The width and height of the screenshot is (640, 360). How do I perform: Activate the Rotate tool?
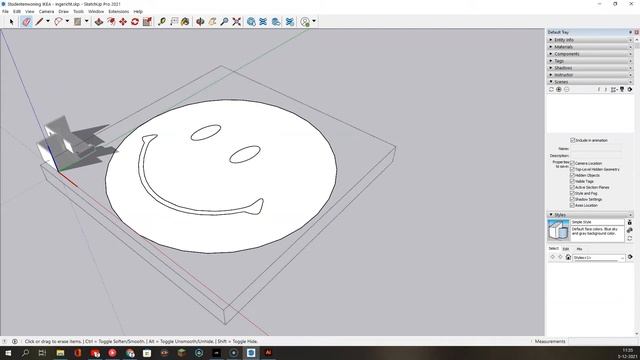135,22
